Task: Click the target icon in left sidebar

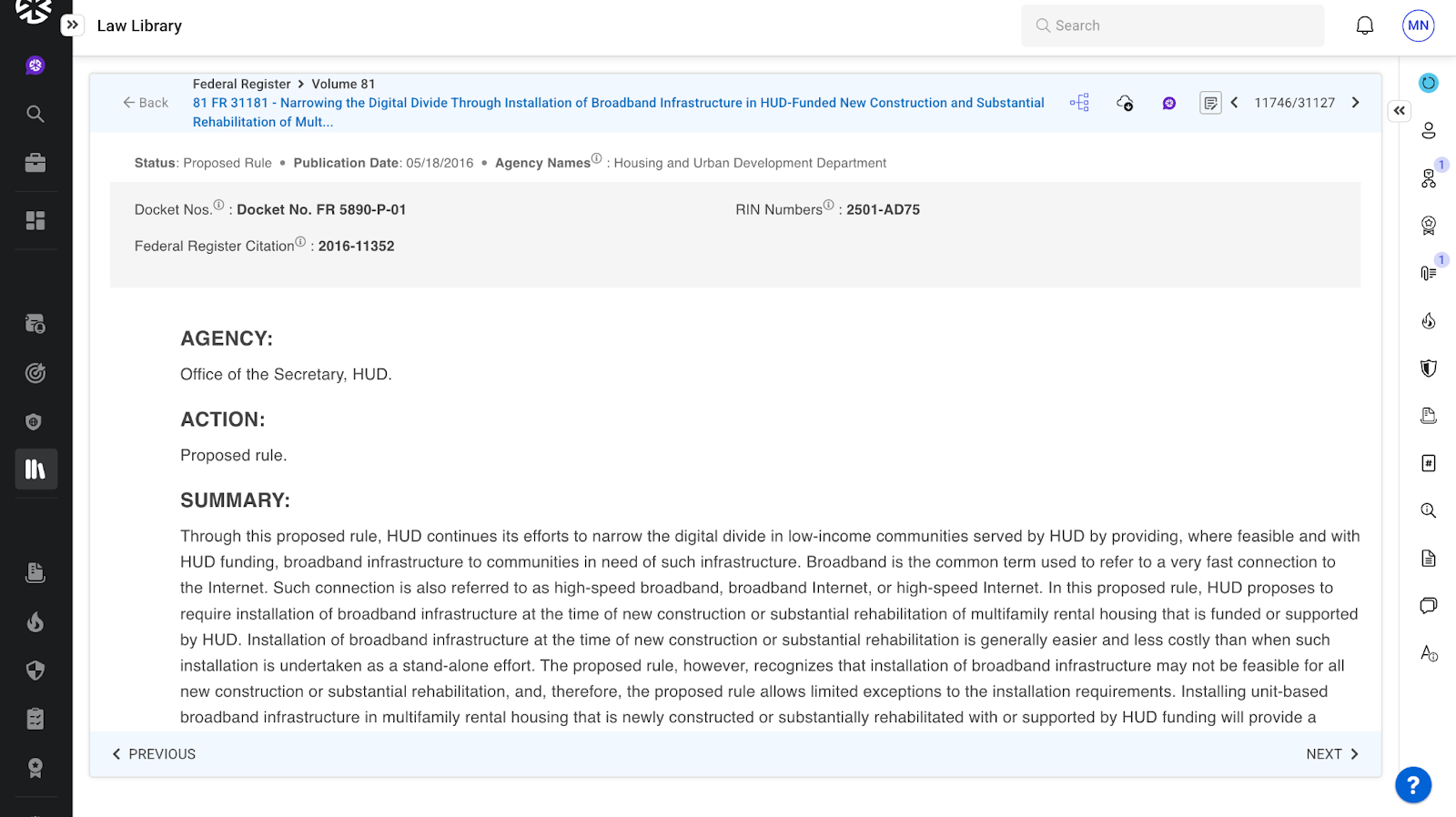Action: click(35, 373)
